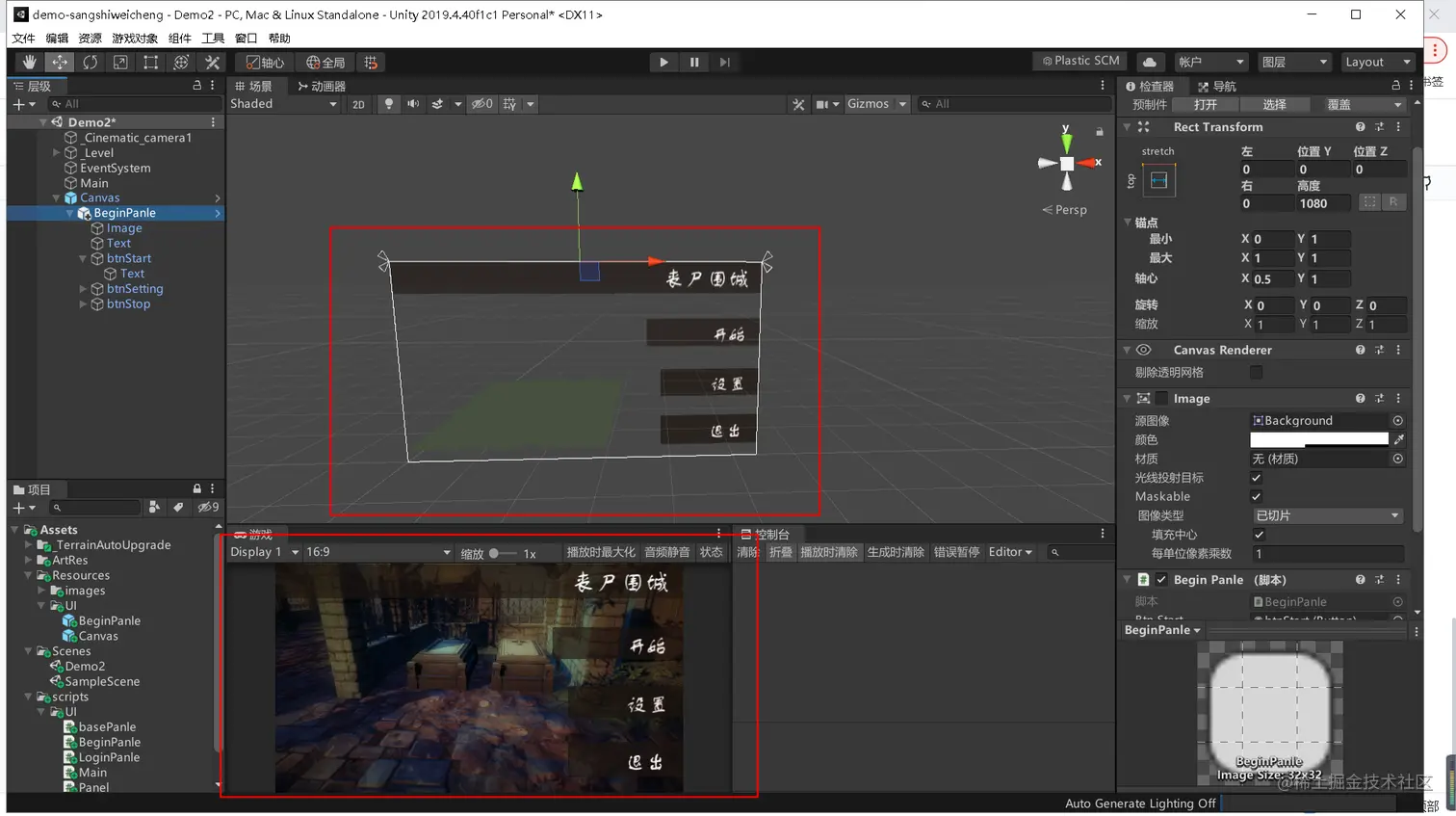Open the Layout dropdown
1456x816 pixels.
pyautogui.click(x=1377, y=62)
